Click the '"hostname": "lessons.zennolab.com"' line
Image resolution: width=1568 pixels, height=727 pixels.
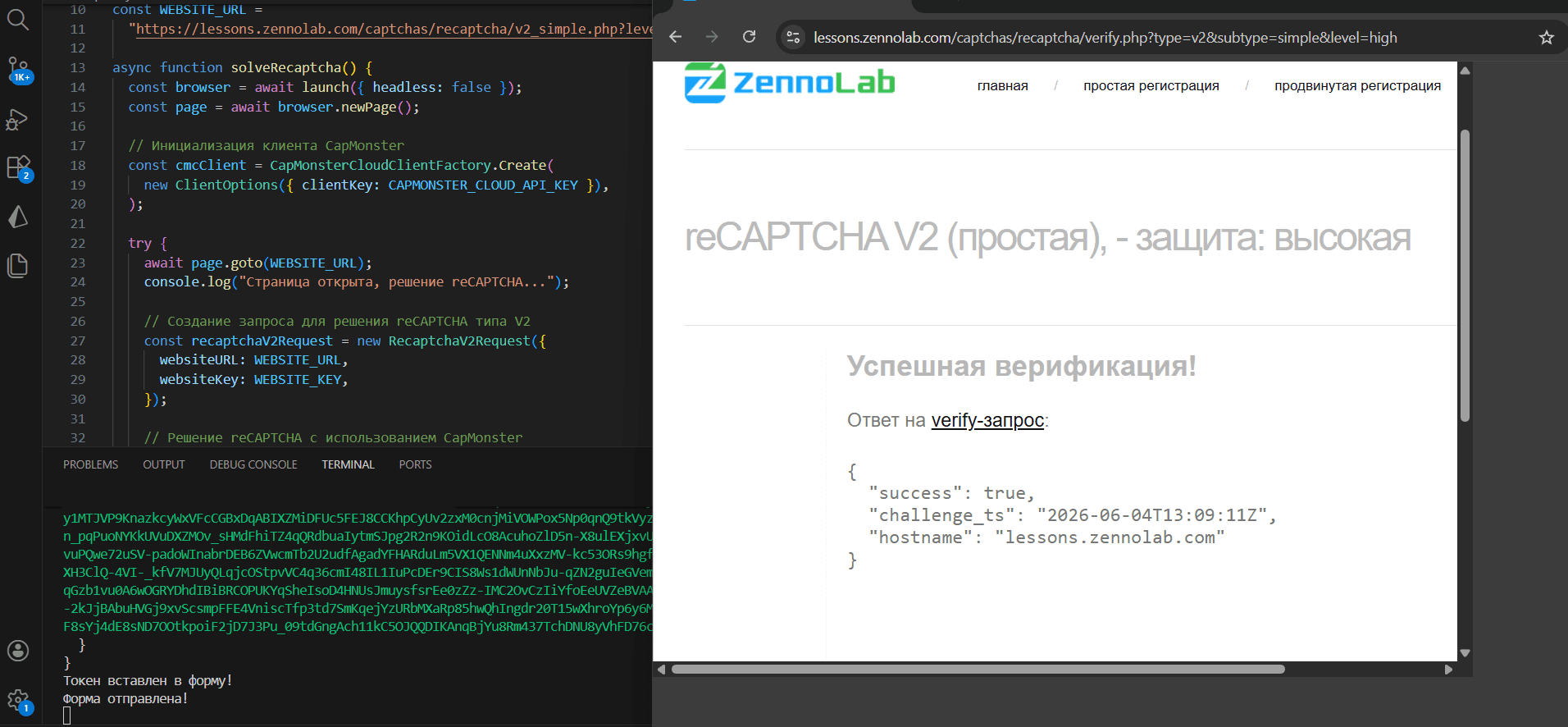pyautogui.click(x=1047, y=537)
